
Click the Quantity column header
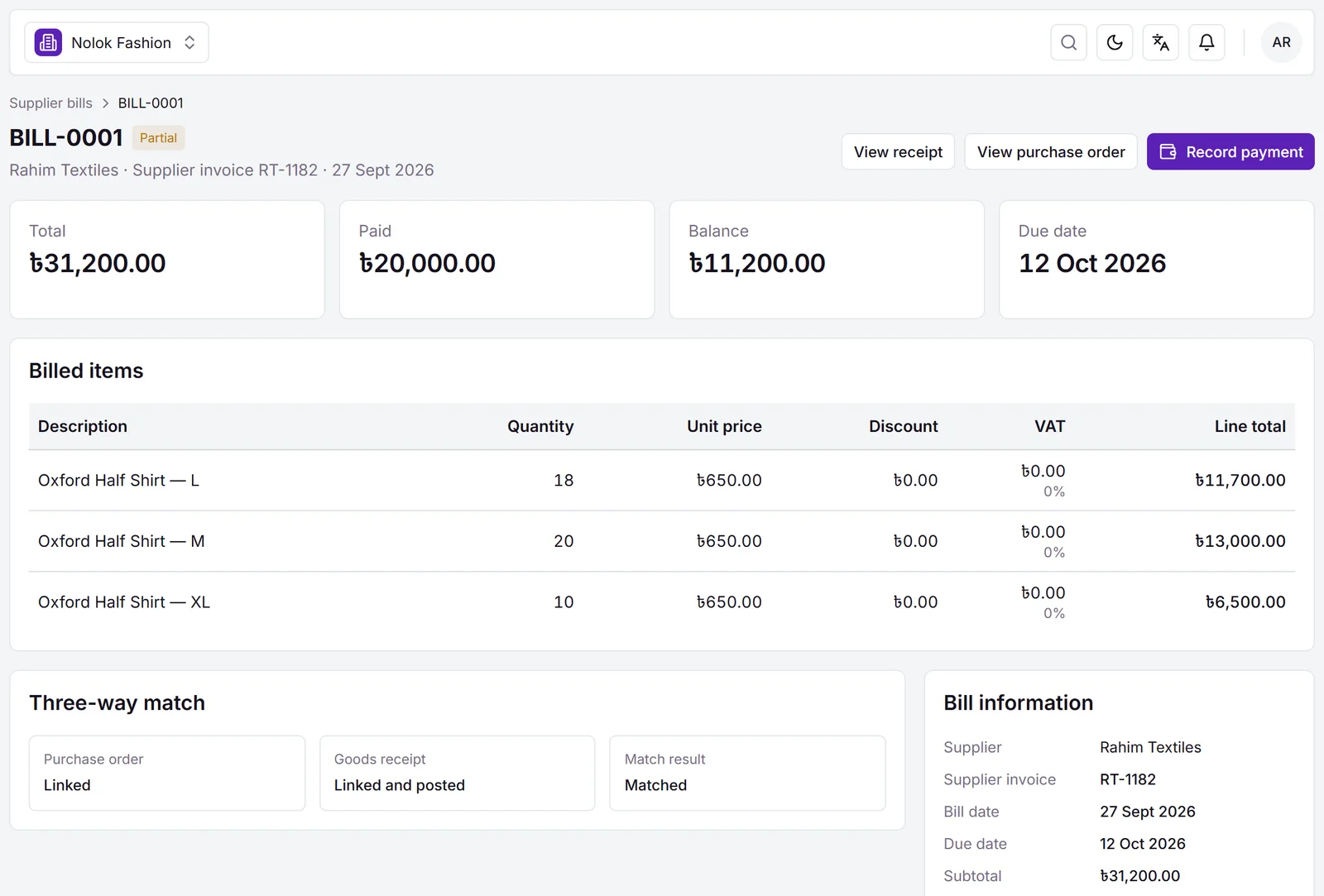click(x=540, y=426)
